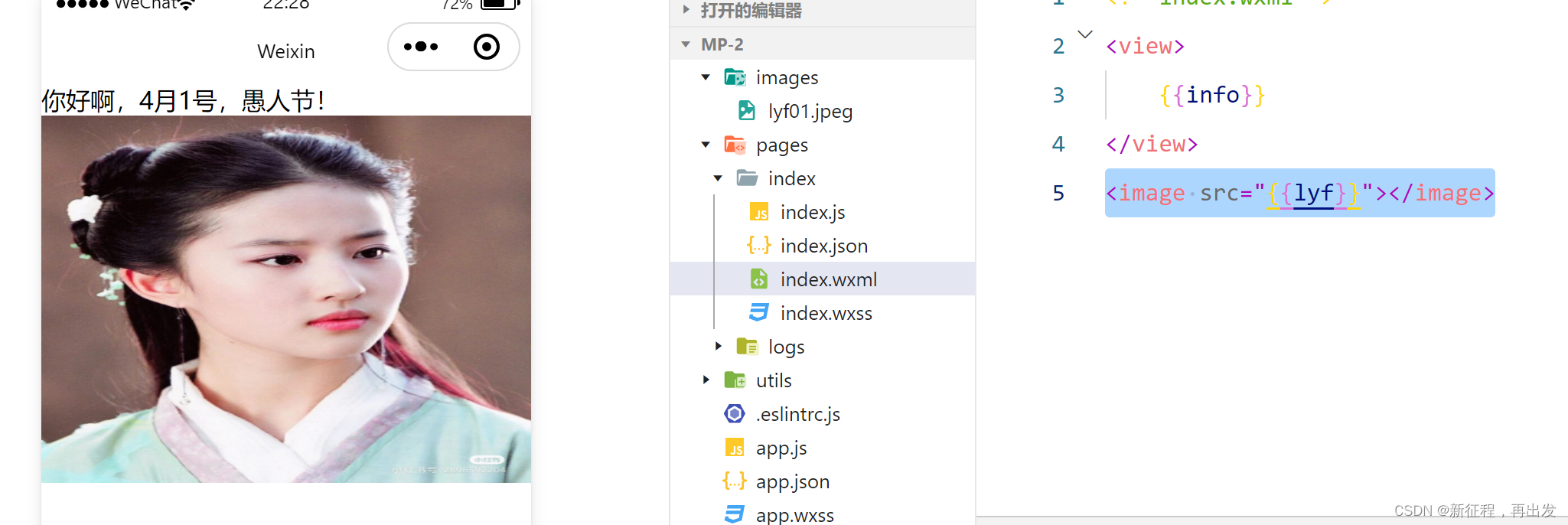
Task: Click the mini program close circle button
Action: click(487, 47)
